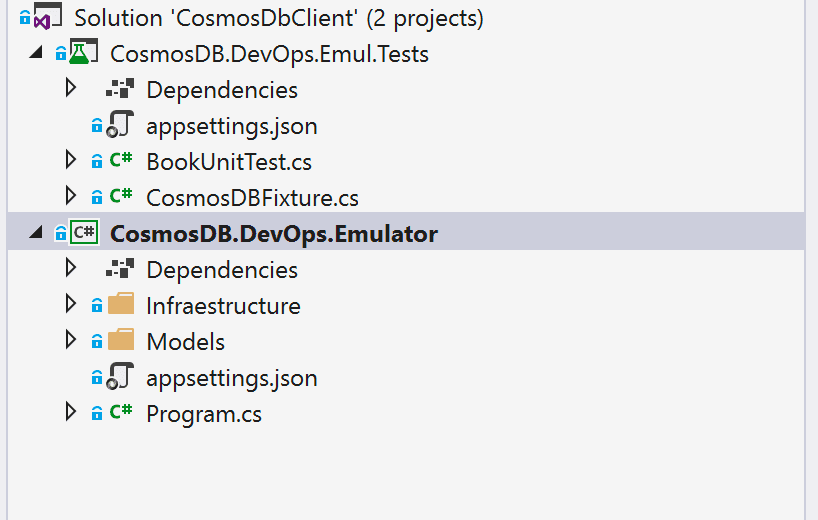Click the Infraestructure folder icon
The width and height of the screenshot is (818, 520).
click(x=121, y=304)
